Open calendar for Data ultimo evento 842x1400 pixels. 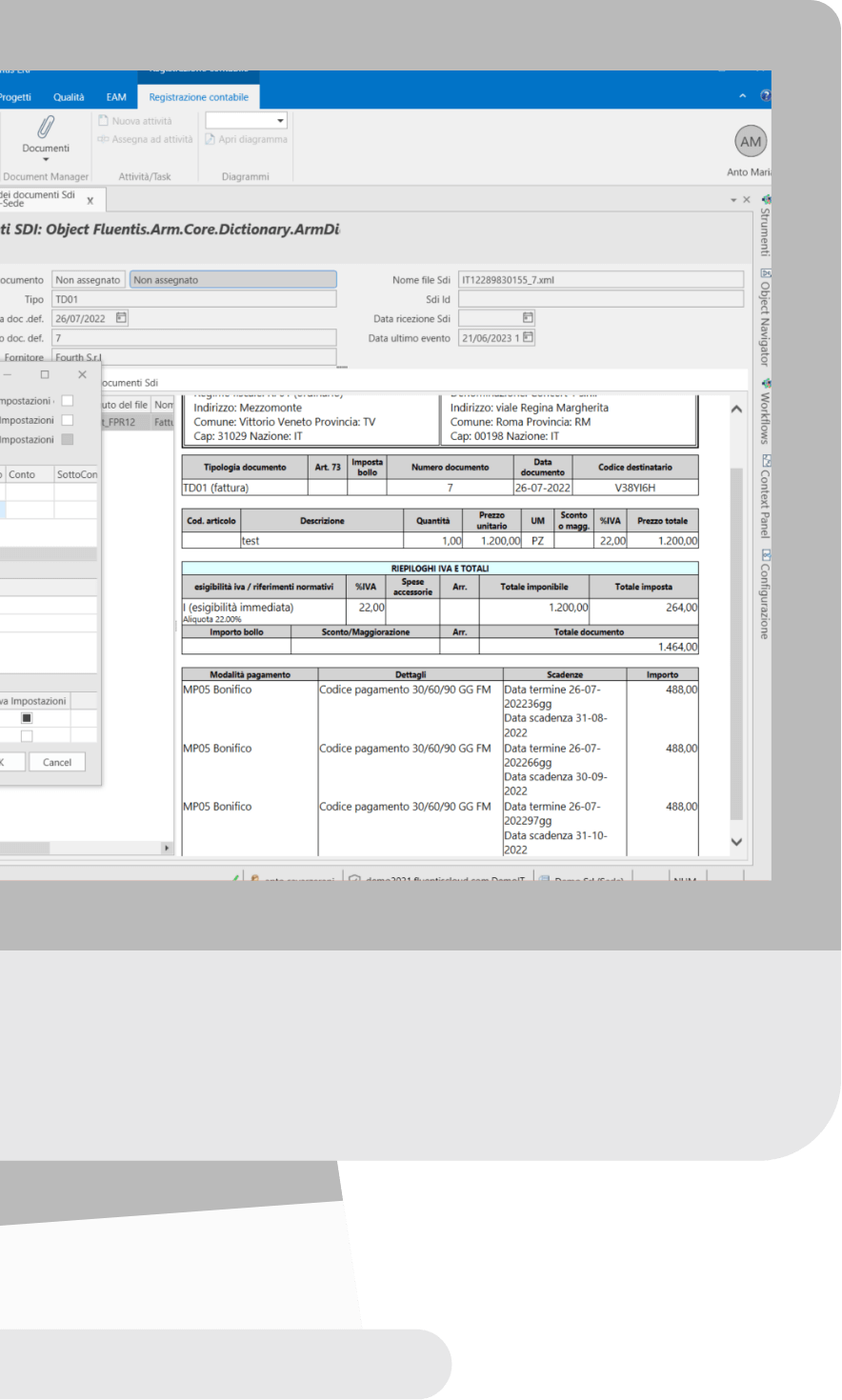tap(529, 338)
